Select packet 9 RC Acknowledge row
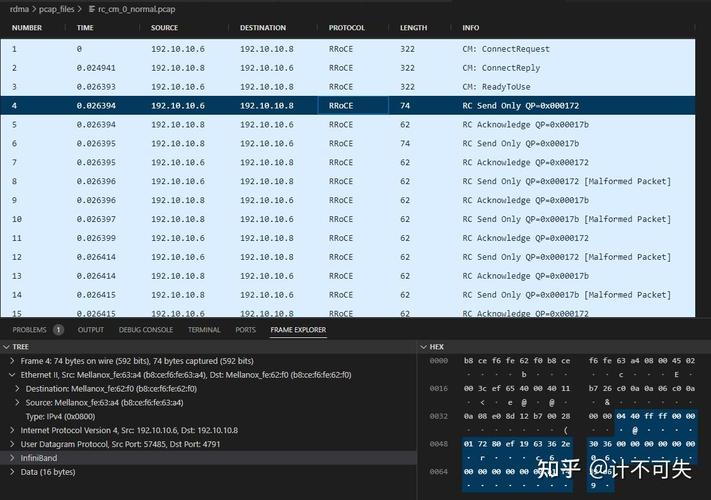711x500 pixels. (x=348, y=200)
